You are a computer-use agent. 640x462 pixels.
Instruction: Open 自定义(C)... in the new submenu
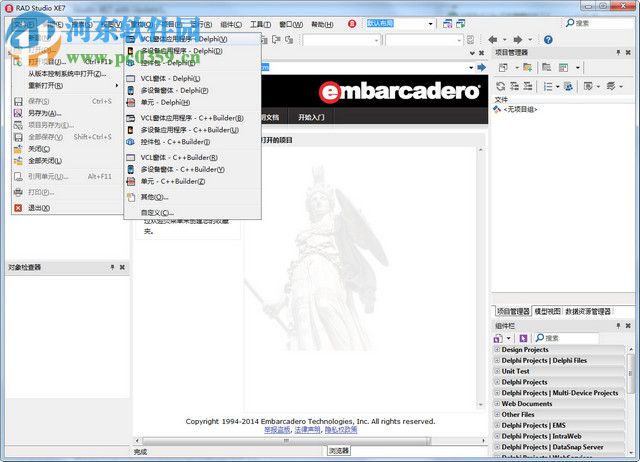[x=192, y=213]
